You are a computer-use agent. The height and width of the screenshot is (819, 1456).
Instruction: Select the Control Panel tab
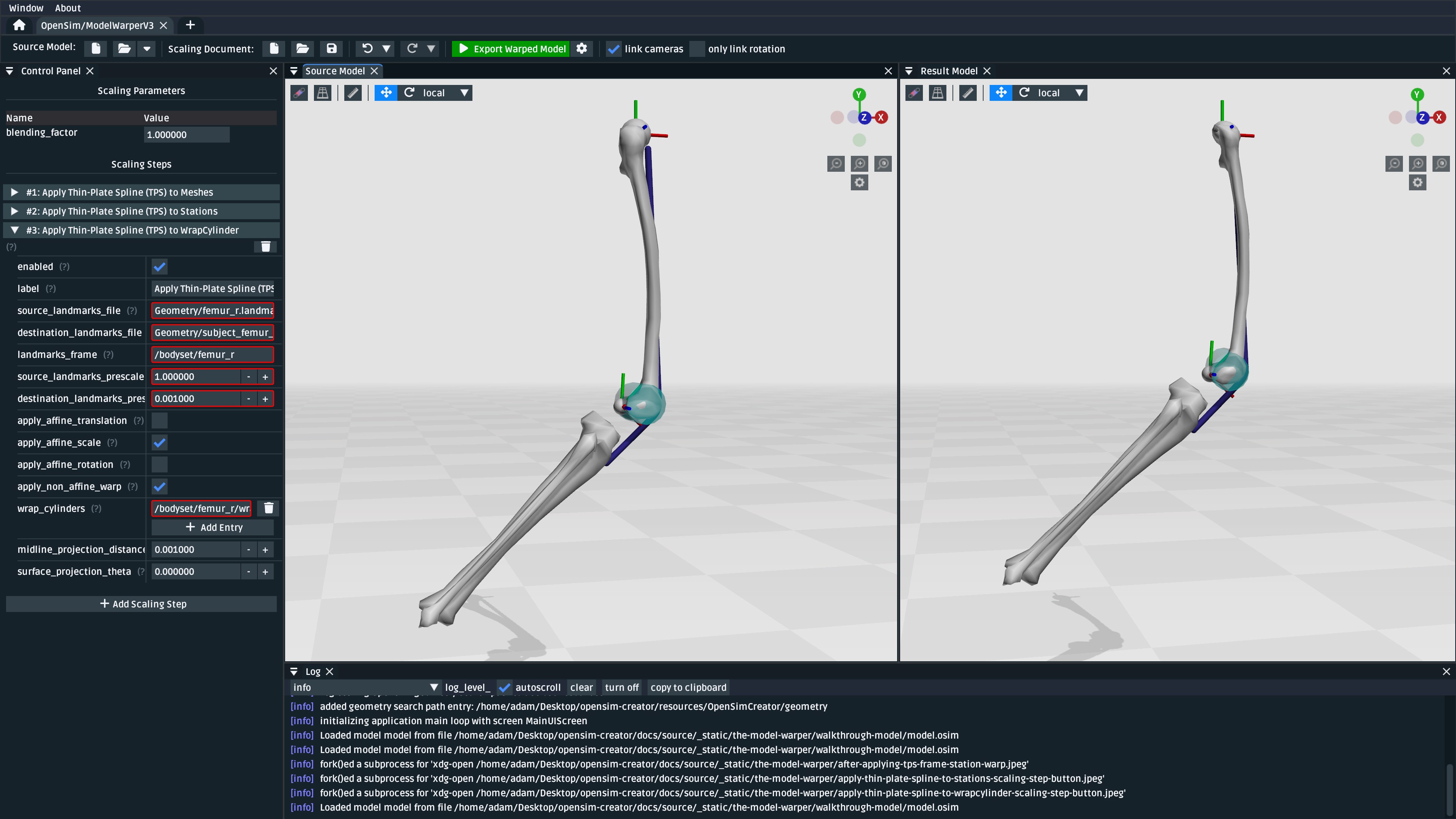51,71
